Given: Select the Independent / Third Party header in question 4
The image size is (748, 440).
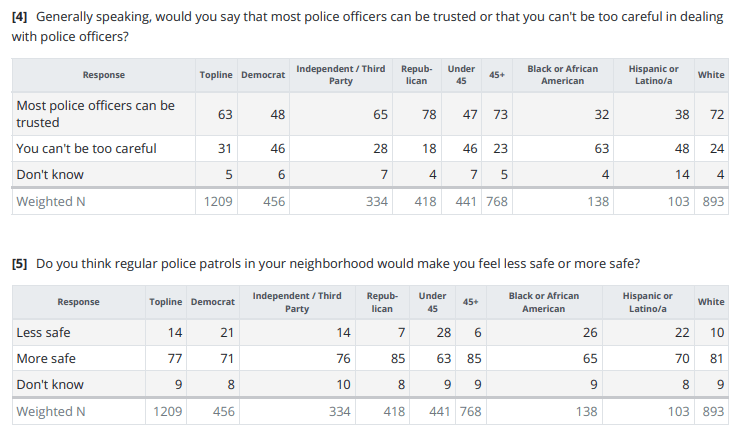Looking at the screenshot, I should [x=341, y=75].
